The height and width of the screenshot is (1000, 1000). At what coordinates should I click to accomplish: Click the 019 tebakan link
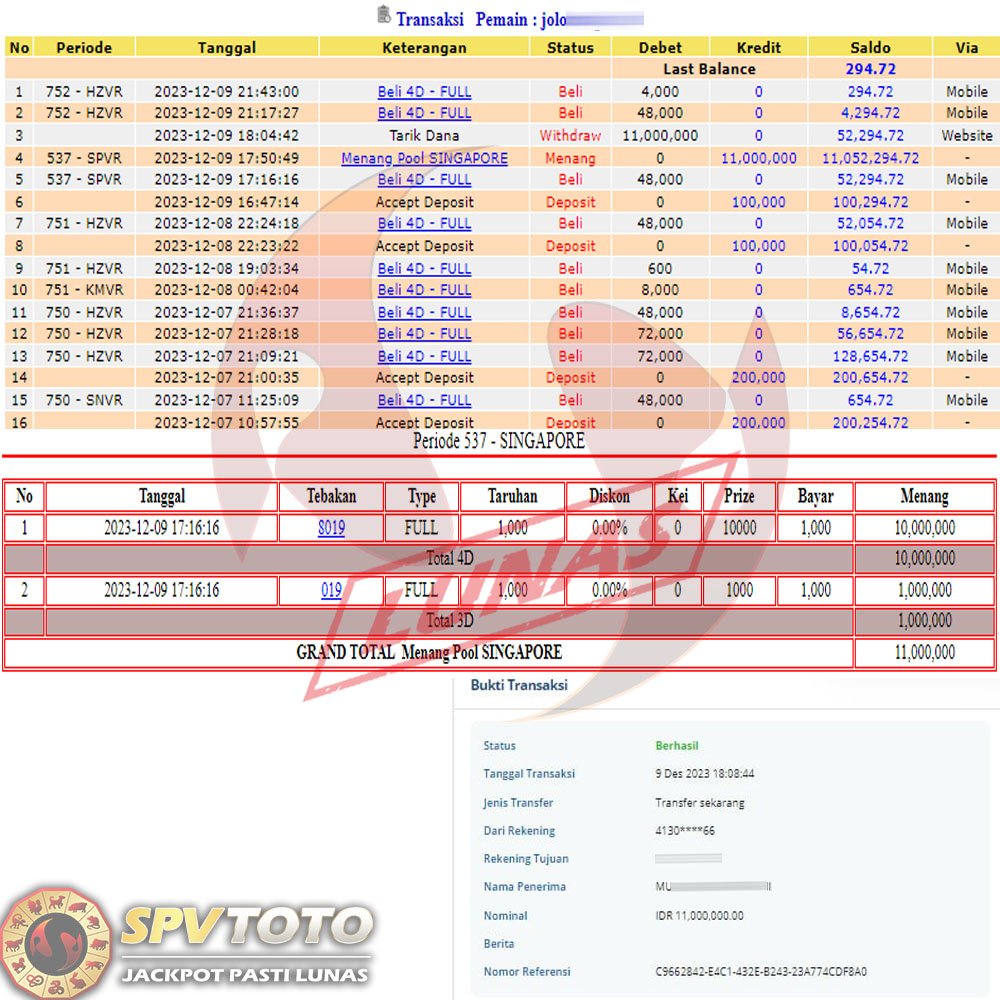pos(331,590)
